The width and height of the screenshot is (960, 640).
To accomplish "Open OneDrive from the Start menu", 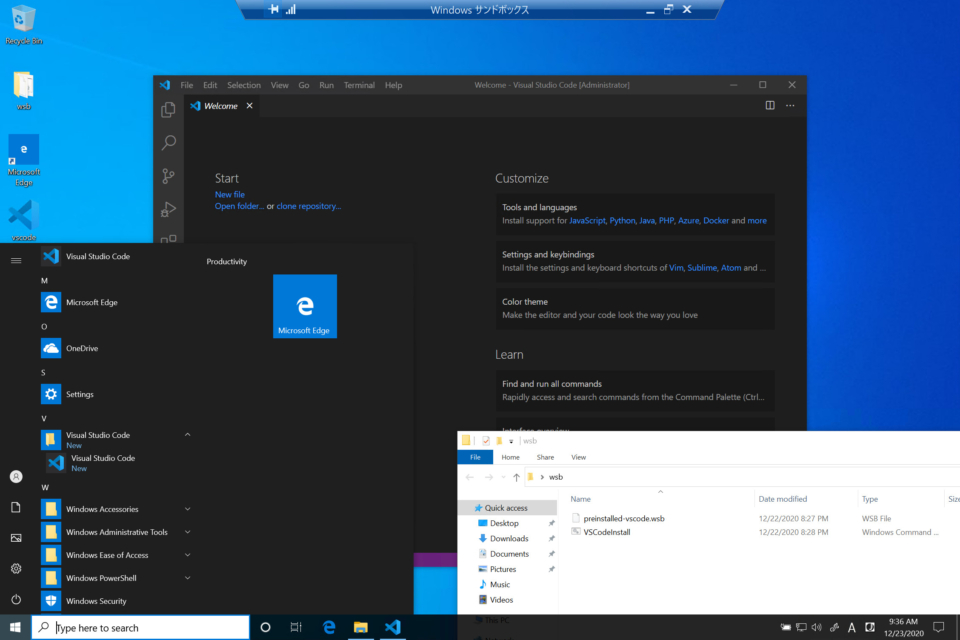I will pyautogui.click(x=115, y=348).
